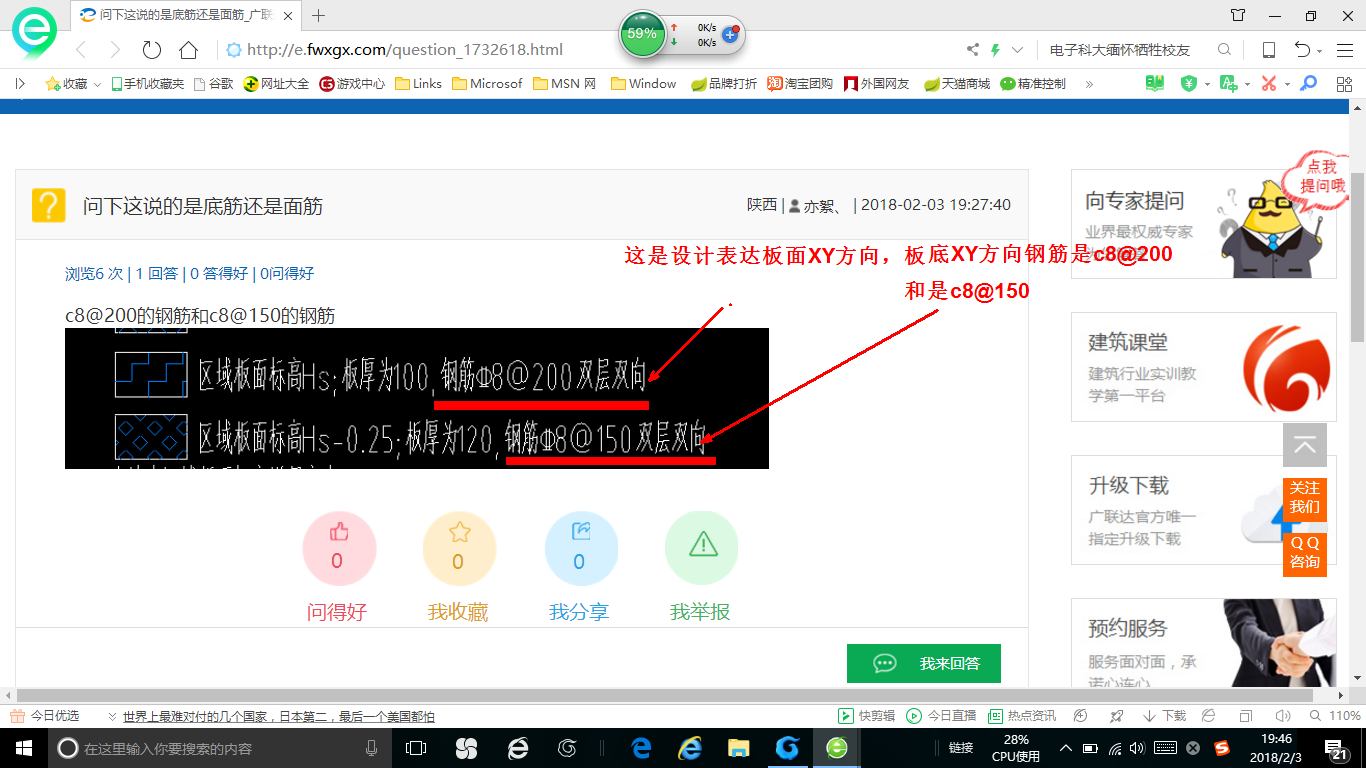Click the green reading-mode extension icon
Viewport: 1366px width, 768px height.
coord(1155,84)
